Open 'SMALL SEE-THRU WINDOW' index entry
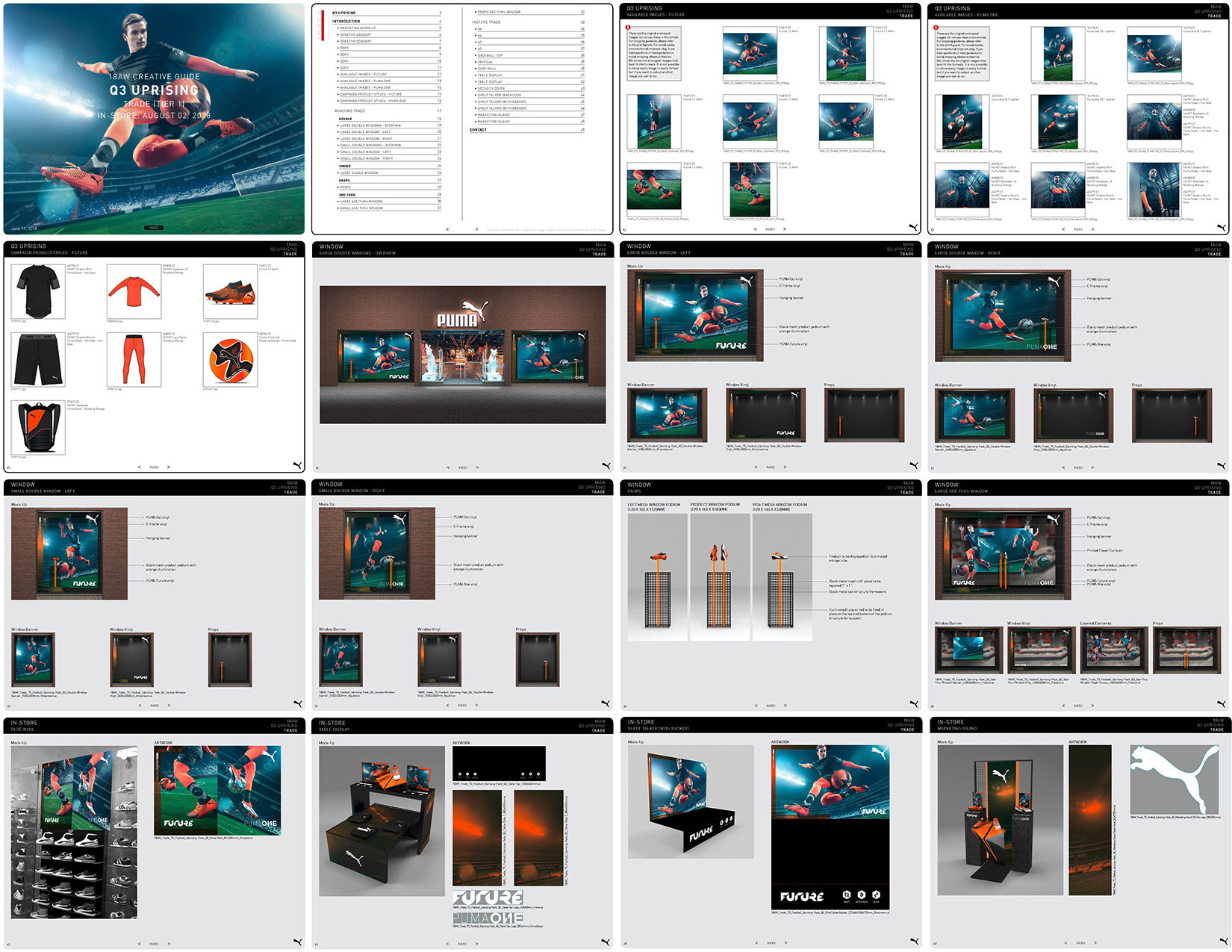The width and height of the screenshot is (1232, 952). click(x=388, y=208)
